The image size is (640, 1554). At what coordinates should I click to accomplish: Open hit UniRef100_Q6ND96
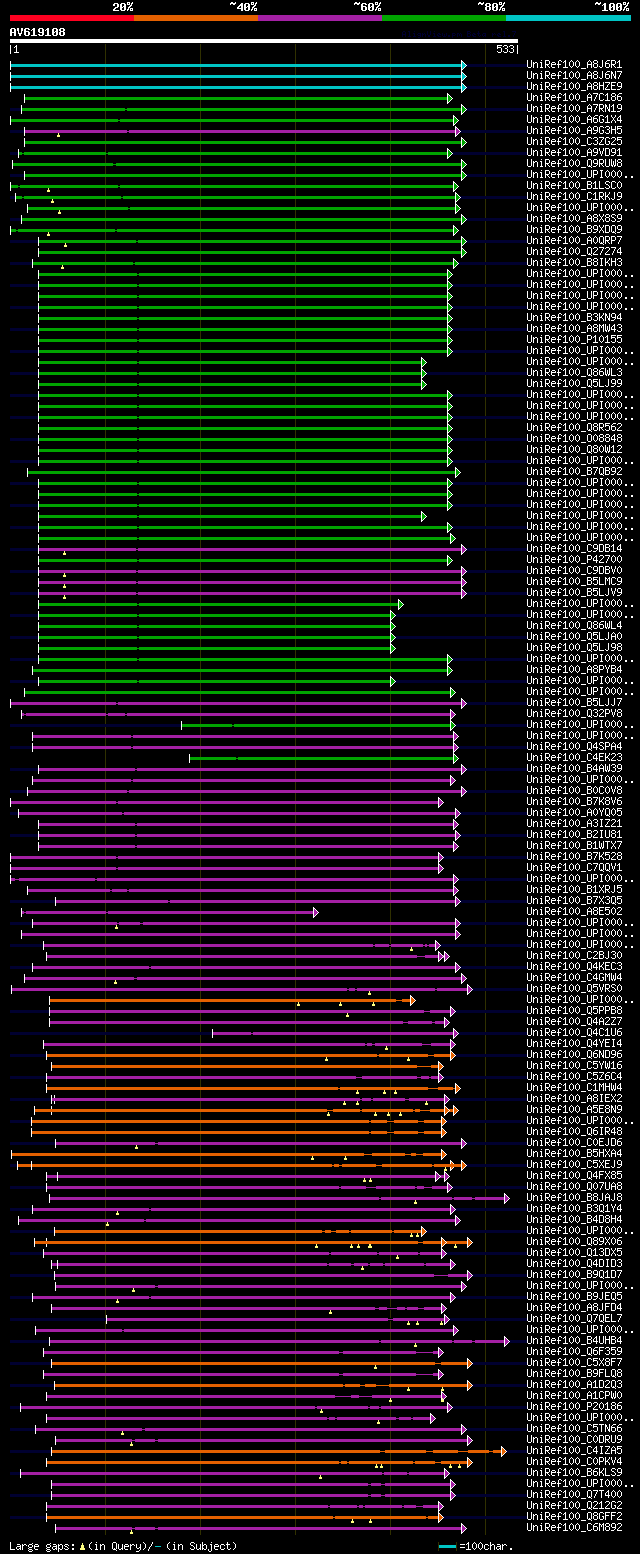pos(574,1055)
